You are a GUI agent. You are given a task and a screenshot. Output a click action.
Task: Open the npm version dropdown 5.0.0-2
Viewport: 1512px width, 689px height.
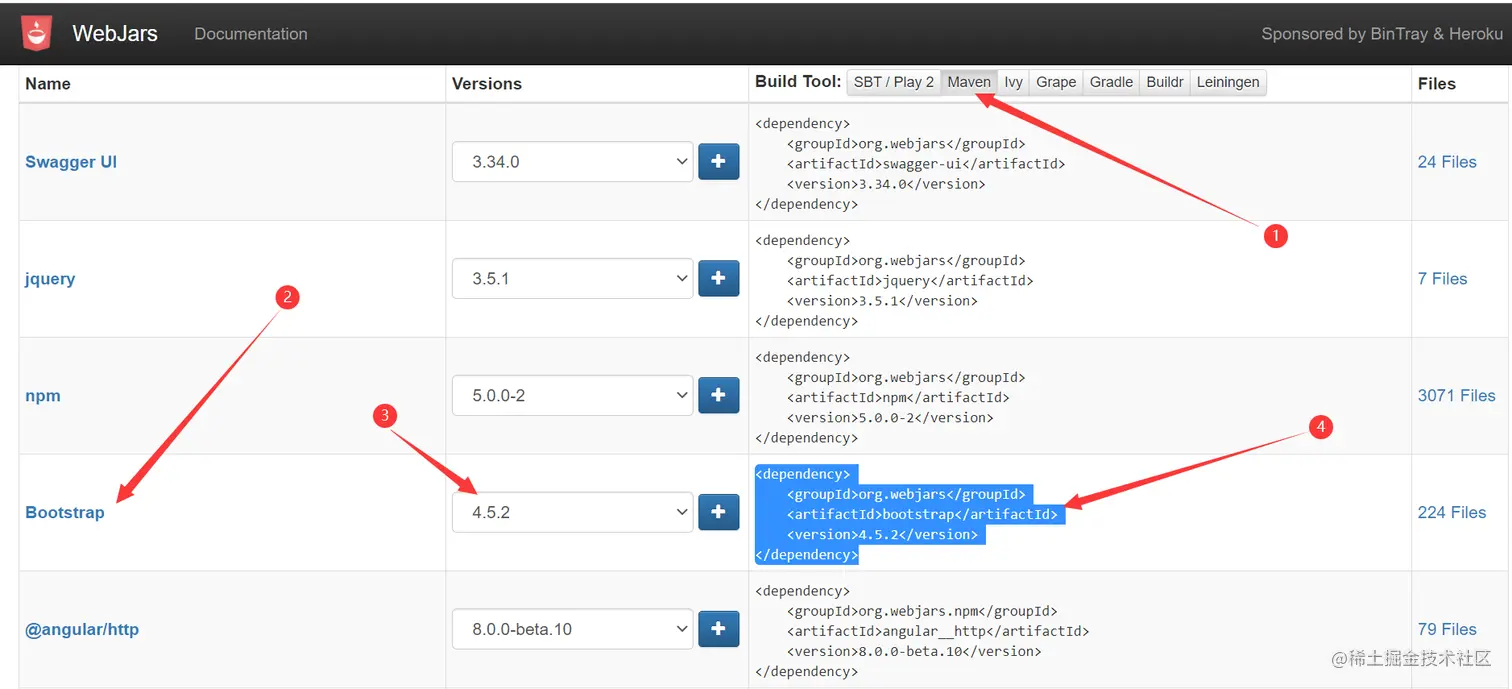(x=572, y=395)
